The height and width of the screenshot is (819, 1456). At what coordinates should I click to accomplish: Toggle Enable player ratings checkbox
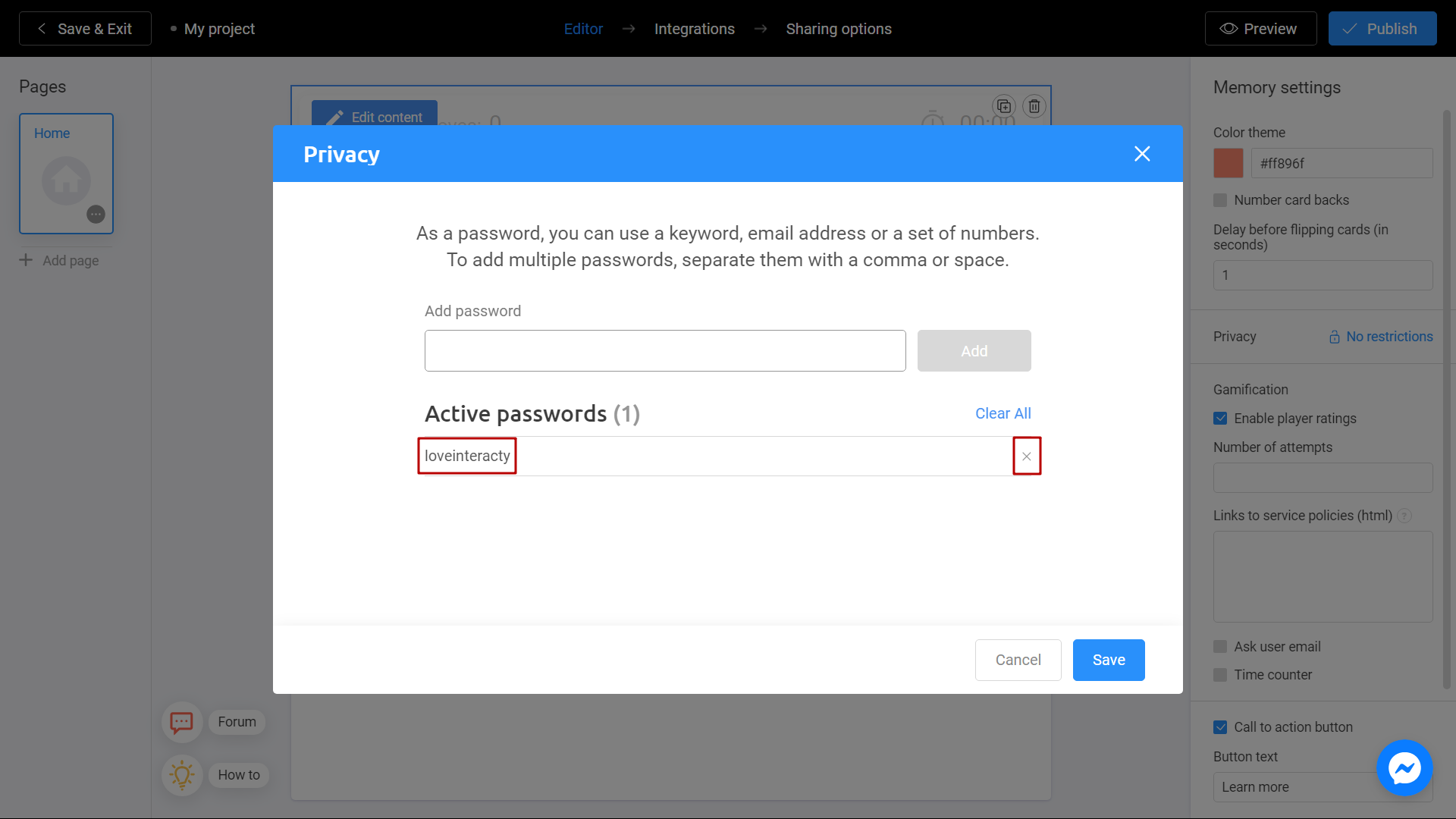1220,418
